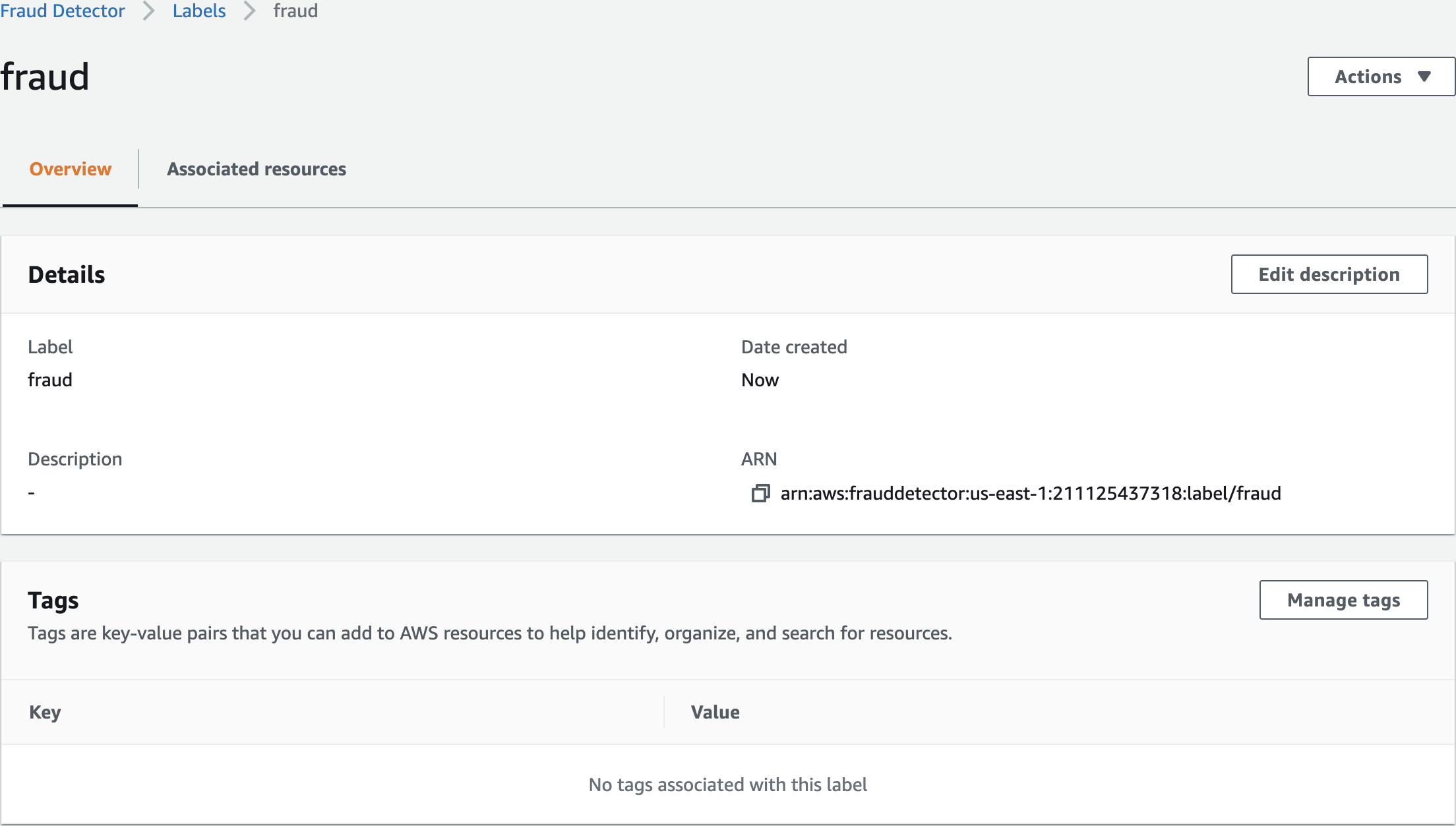Click the fraud breadcrumb item
This screenshot has height=826, width=1456.
tap(295, 11)
